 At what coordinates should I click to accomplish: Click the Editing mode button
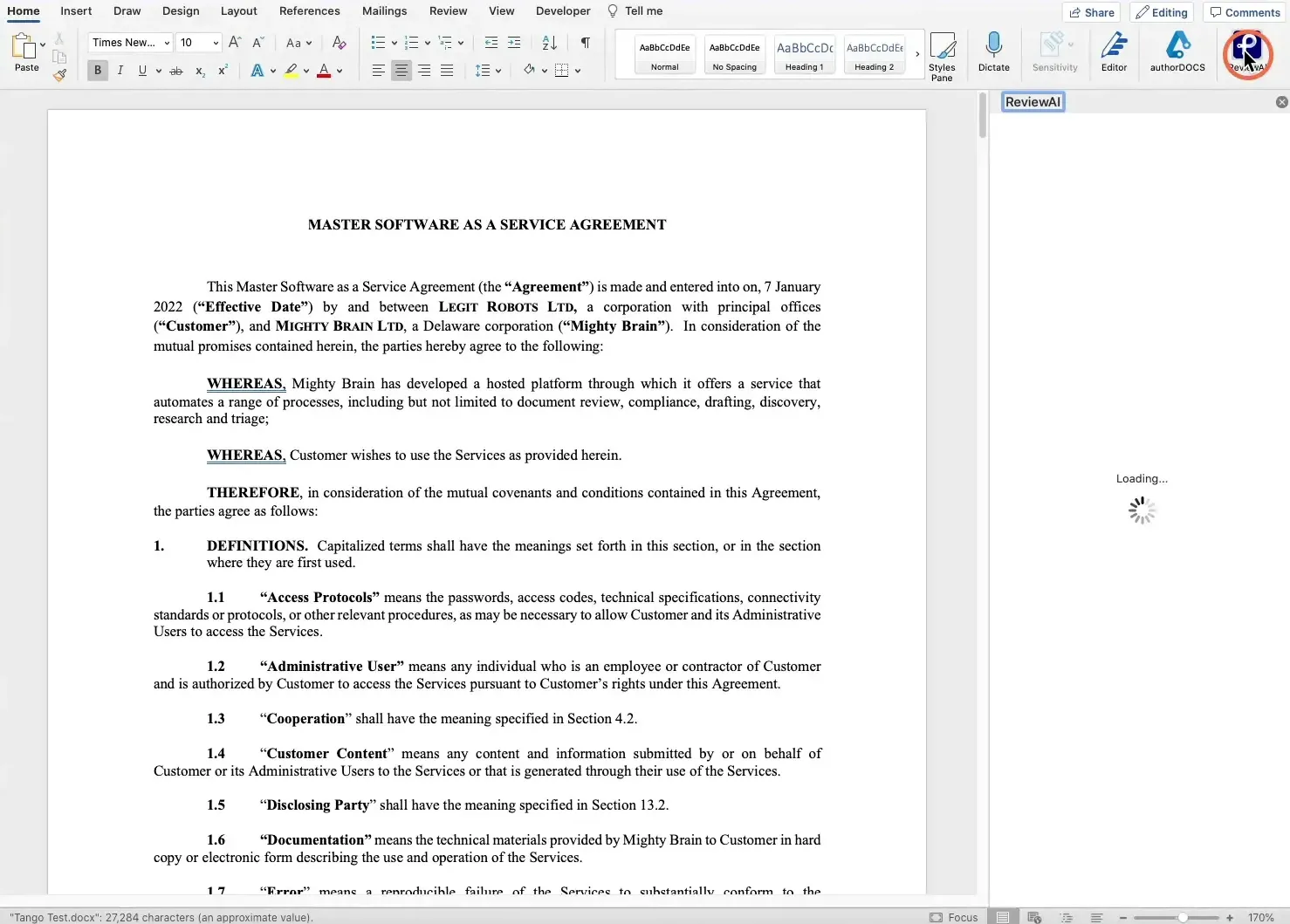pyautogui.click(x=1162, y=12)
